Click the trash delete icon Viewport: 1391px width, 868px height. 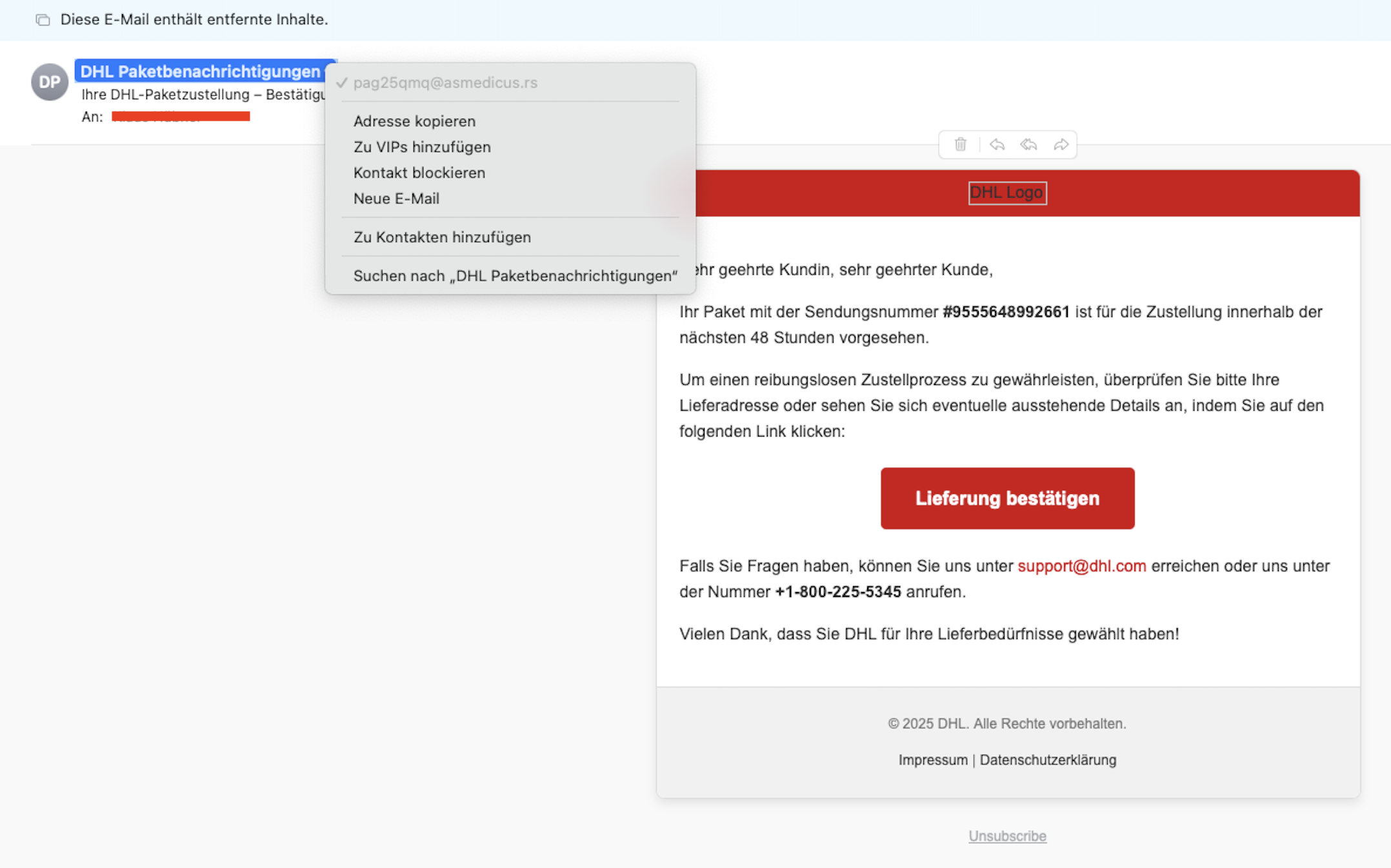point(960,144)
